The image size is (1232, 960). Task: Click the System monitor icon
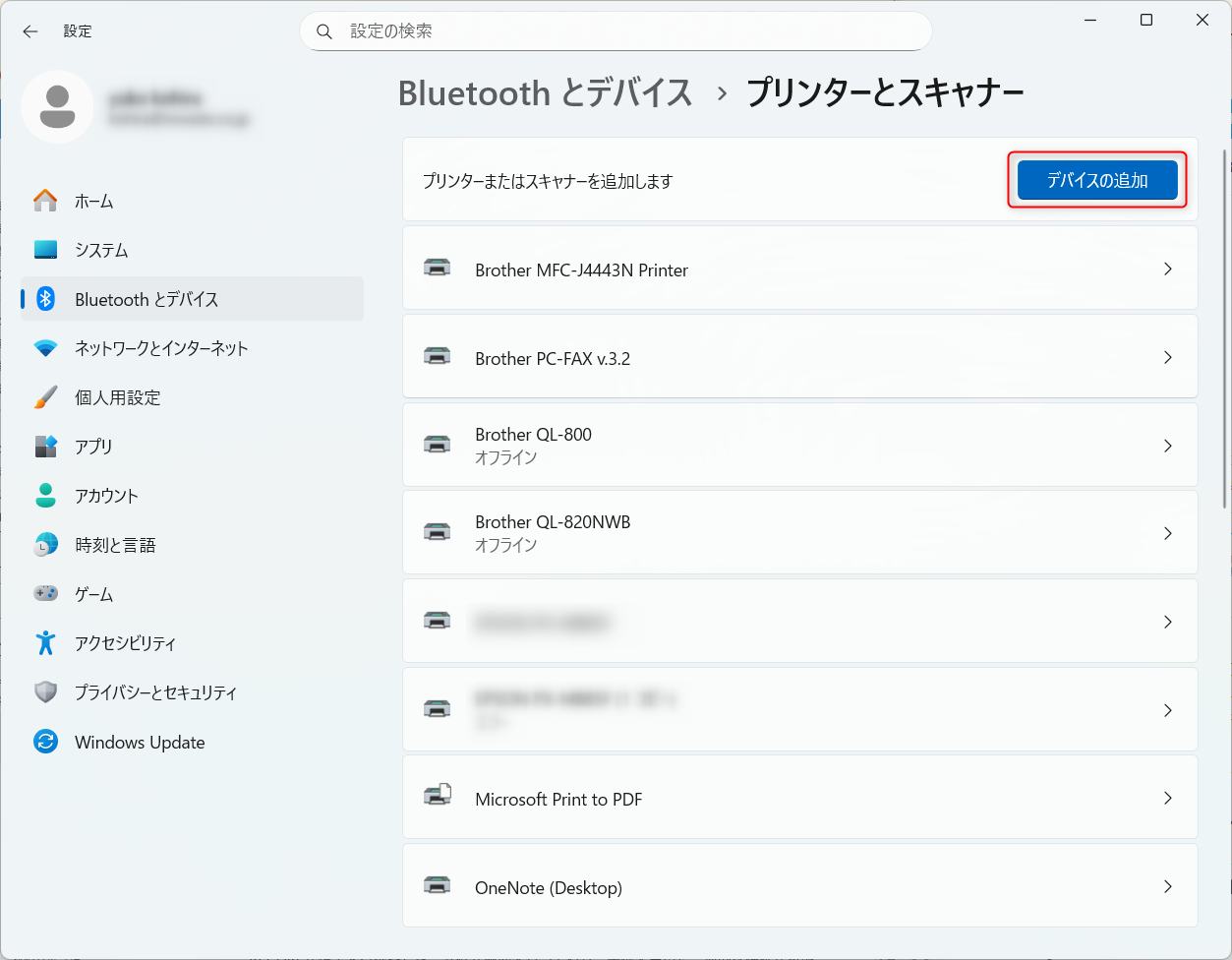click(x=45, y=250)
